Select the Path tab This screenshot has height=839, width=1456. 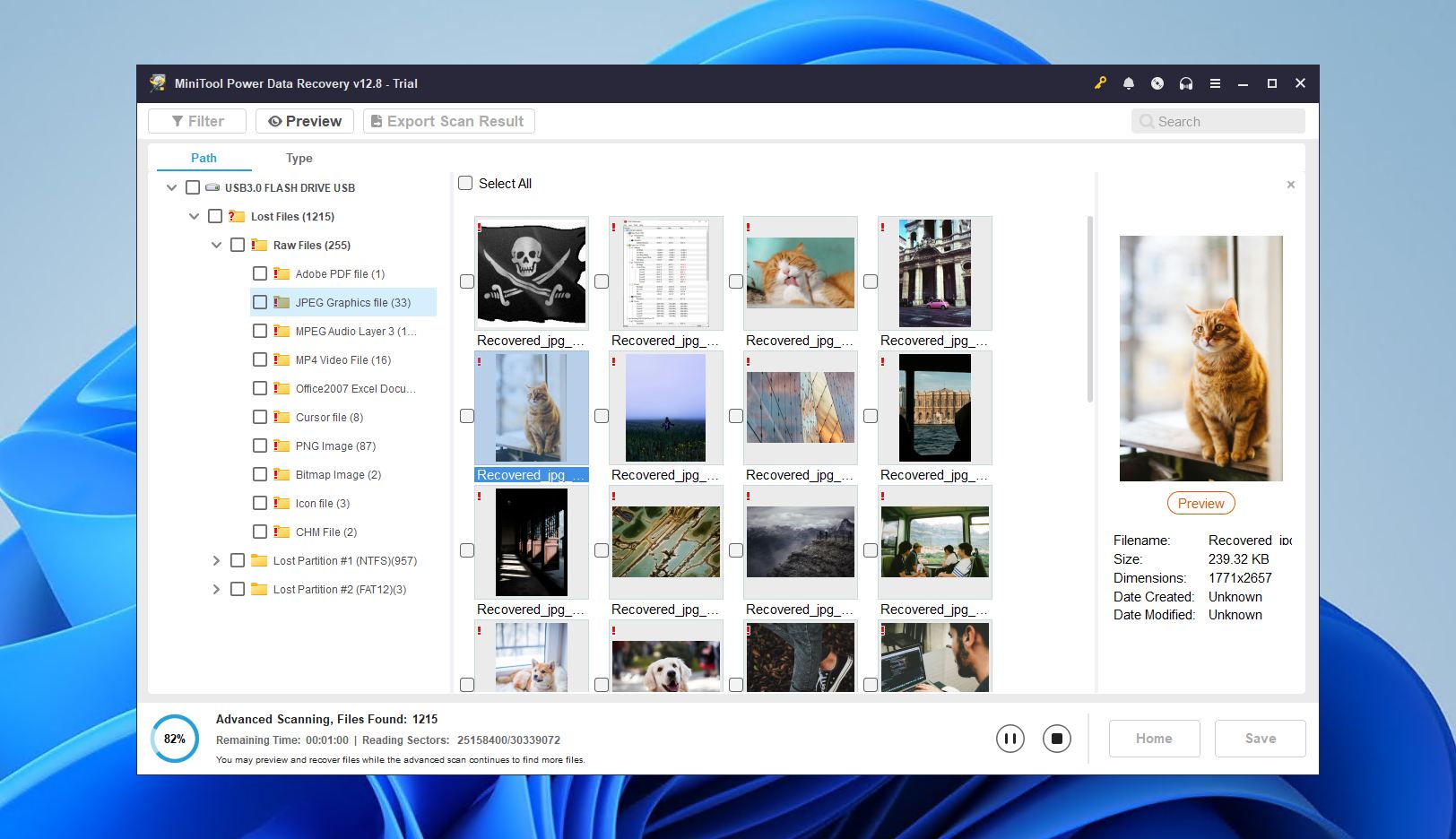[203, 158]
